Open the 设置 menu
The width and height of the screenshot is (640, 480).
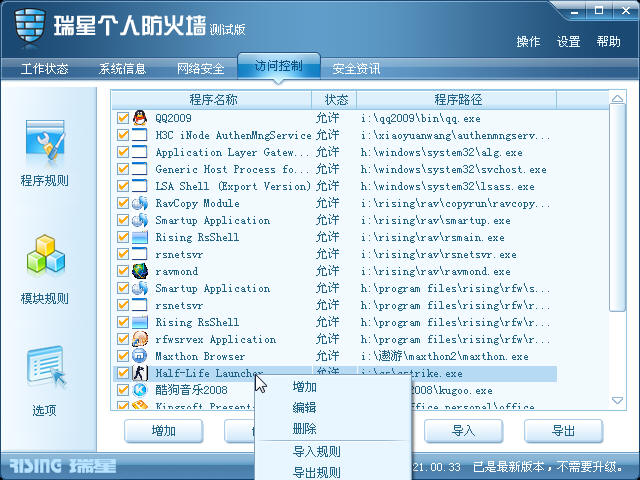click(x=569, y=42)
